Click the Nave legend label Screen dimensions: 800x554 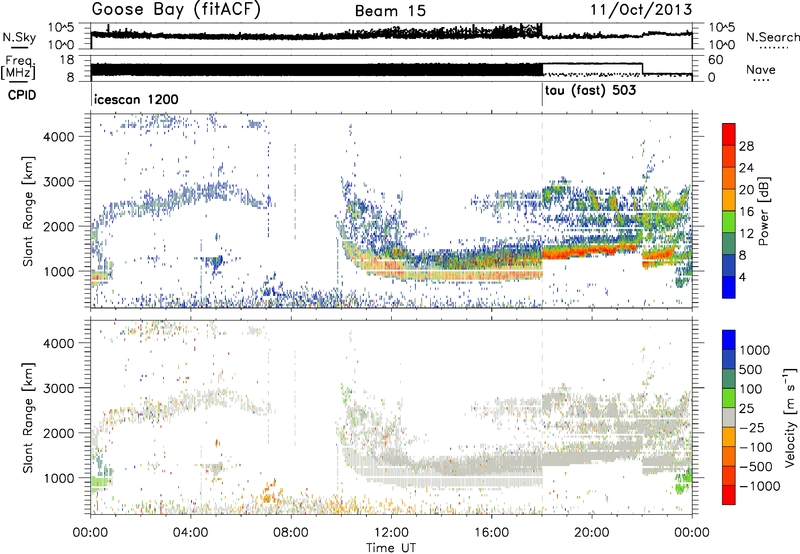(761, 69)
